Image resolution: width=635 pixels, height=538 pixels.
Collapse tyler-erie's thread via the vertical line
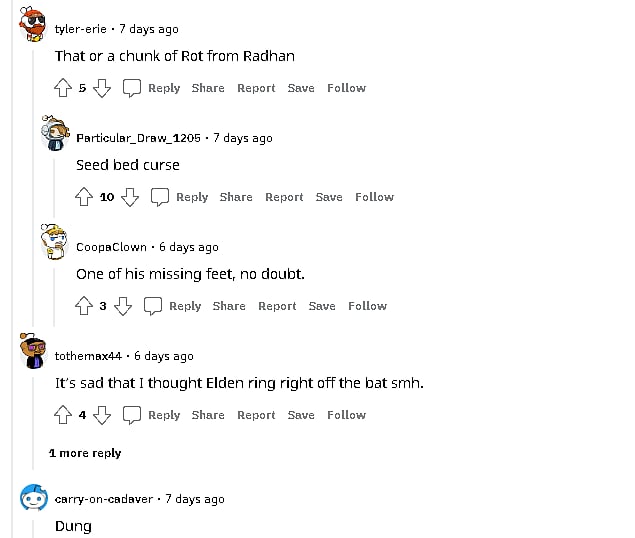(x=32, y=250)
